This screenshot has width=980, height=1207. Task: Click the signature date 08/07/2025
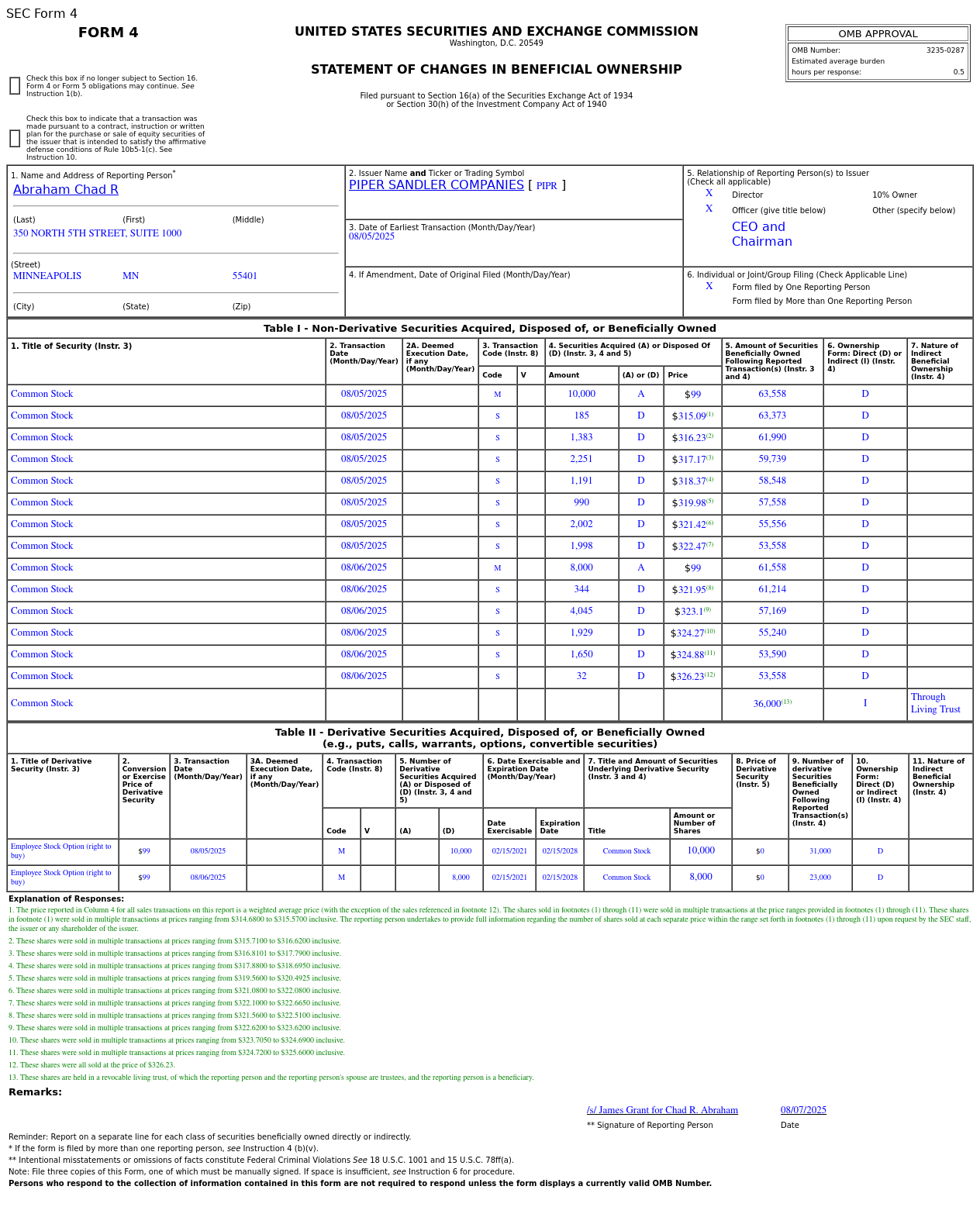pos(803,1110)
